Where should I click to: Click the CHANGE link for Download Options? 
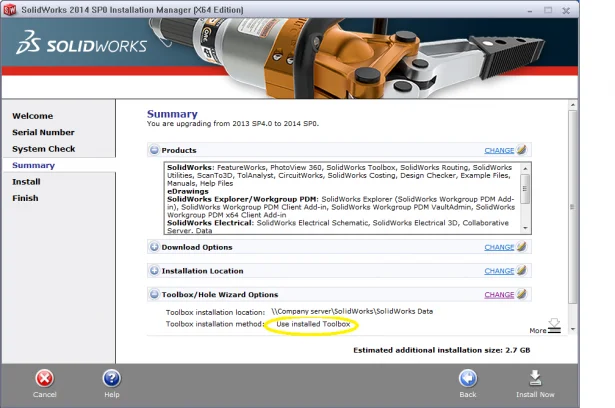click(499, 247)
